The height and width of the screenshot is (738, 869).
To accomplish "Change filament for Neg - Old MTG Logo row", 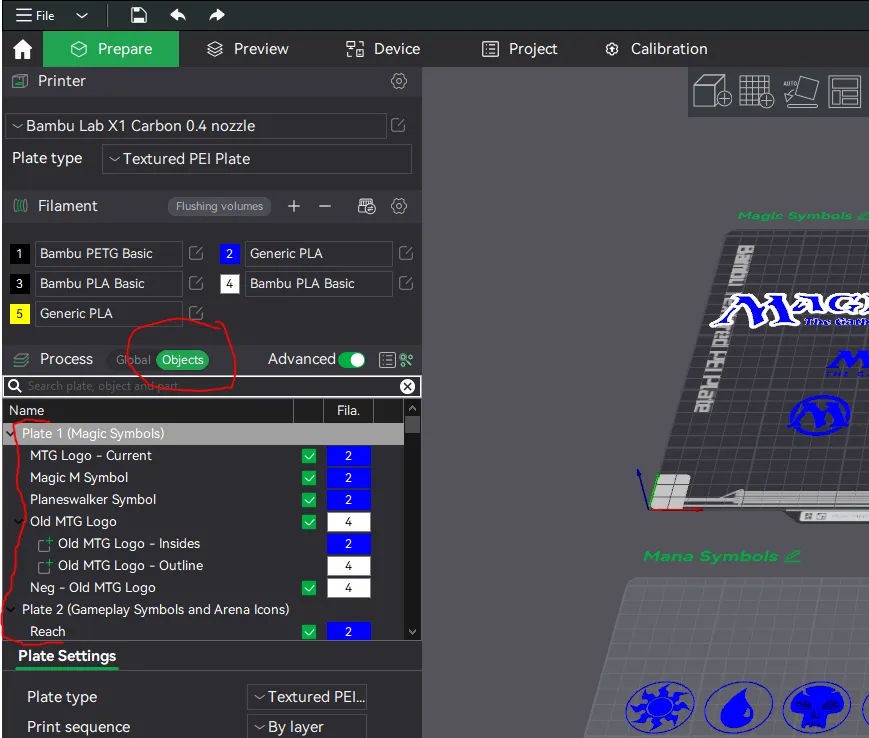I will point(349,588).
